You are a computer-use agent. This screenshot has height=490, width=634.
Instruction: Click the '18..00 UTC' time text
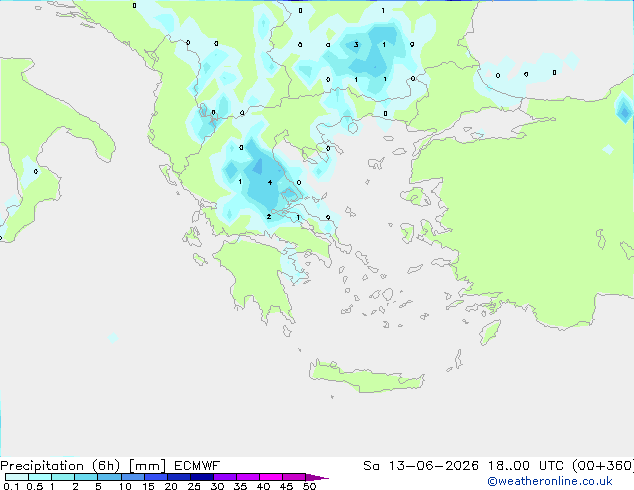click(x=526, y=466)
